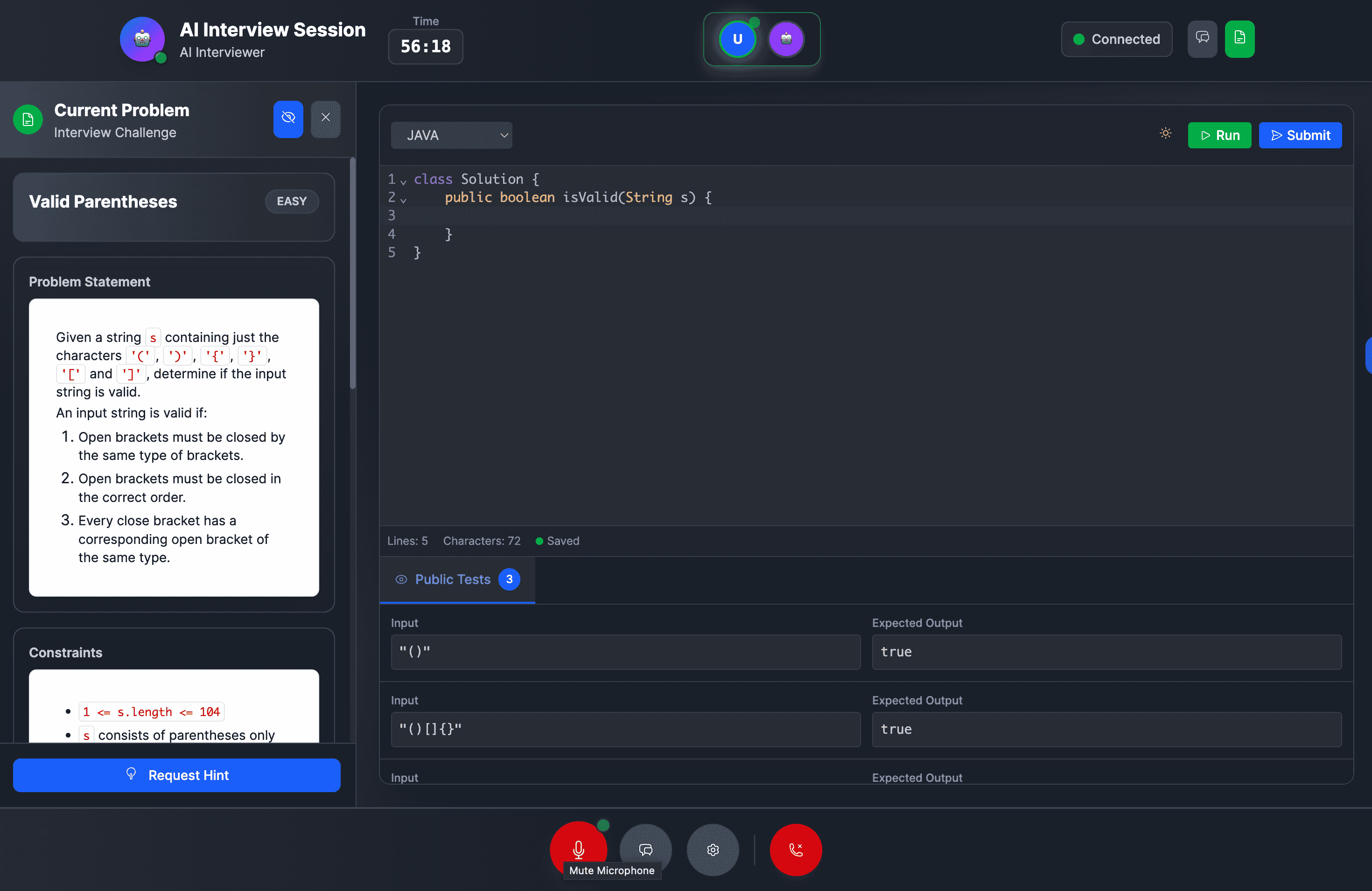Click the green document icon in header

1239,39
